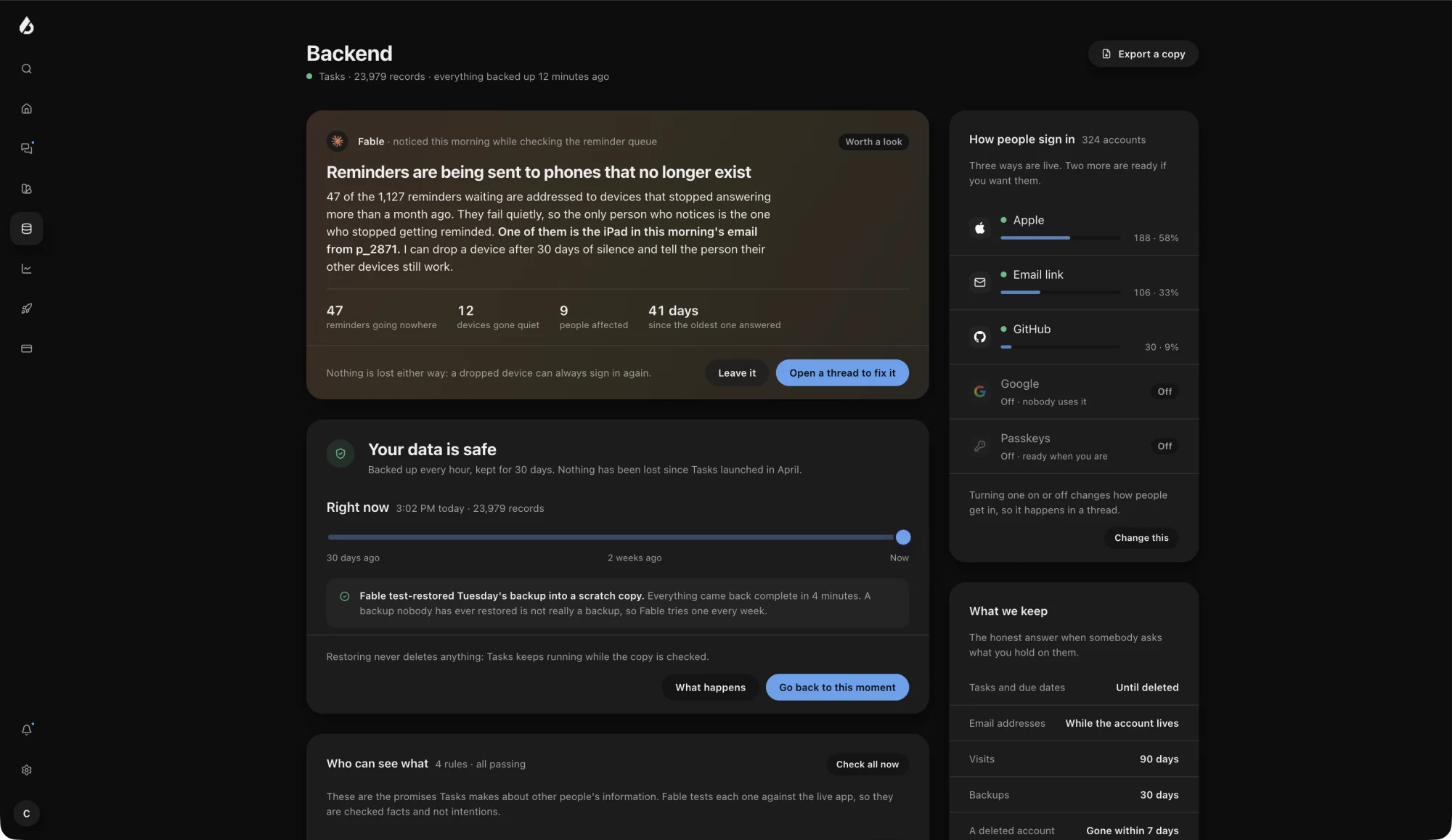Screen dimensions: 1452x840
Task: Click 'What we keep' heading
Action: (1008, 611)
